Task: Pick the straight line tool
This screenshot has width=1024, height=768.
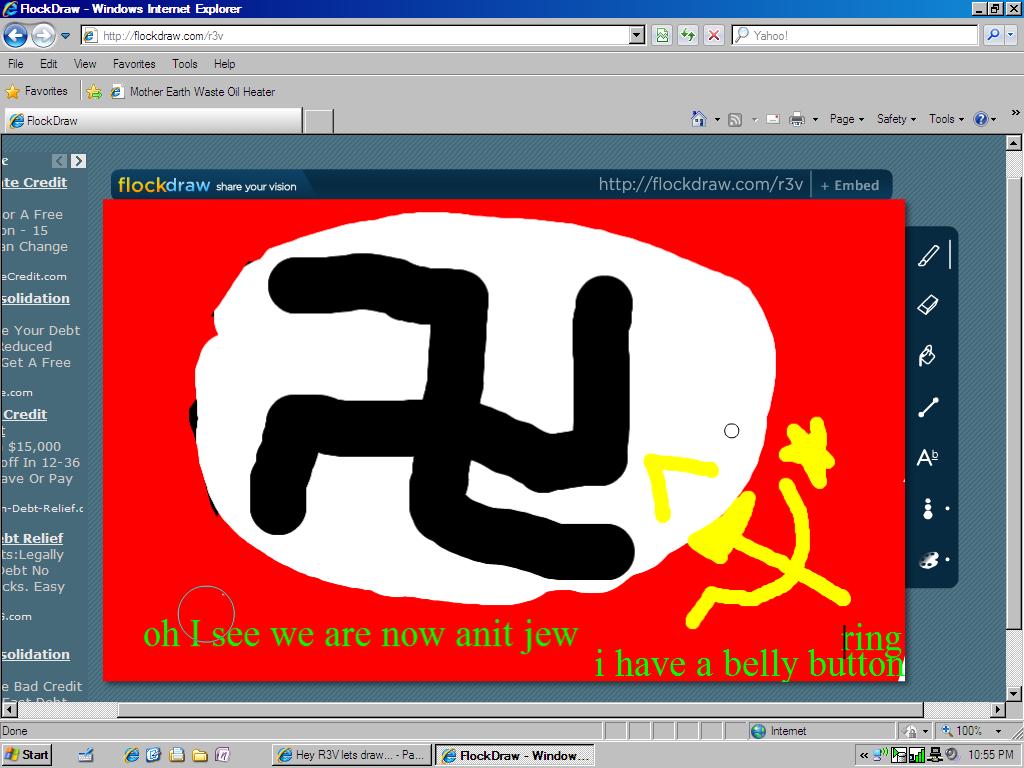Action: 928,408
